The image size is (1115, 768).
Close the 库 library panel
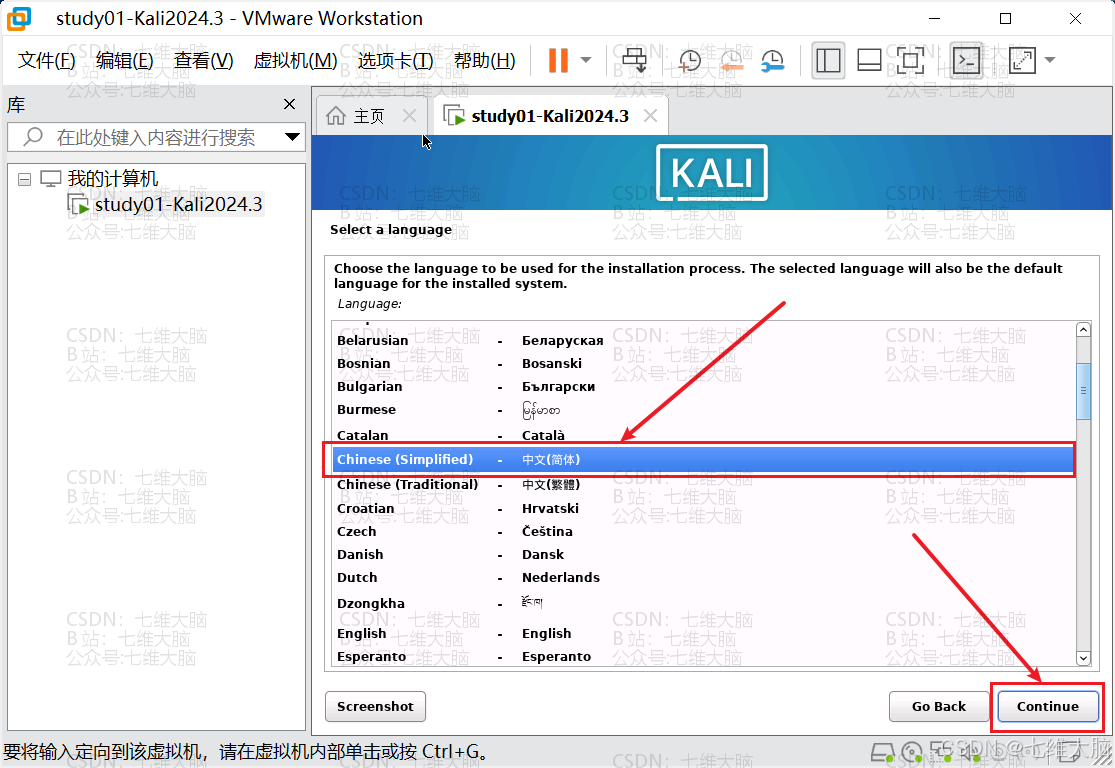tap(289, 105)
